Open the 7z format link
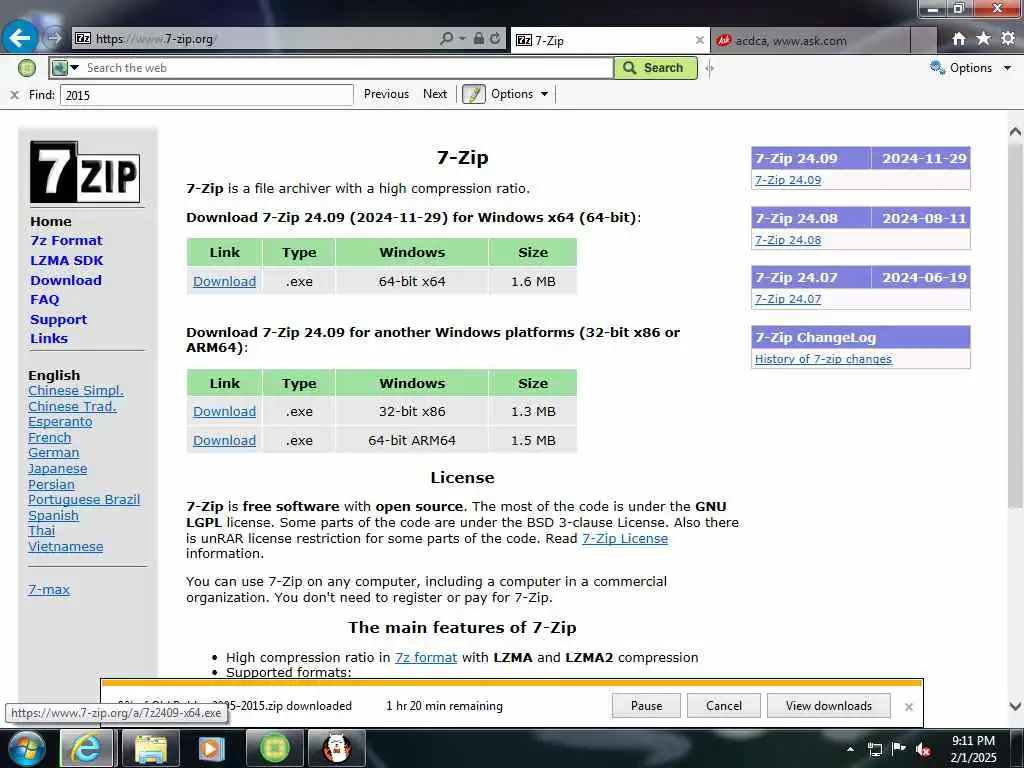Screen dimensions: 1024x768 [426, 658]
